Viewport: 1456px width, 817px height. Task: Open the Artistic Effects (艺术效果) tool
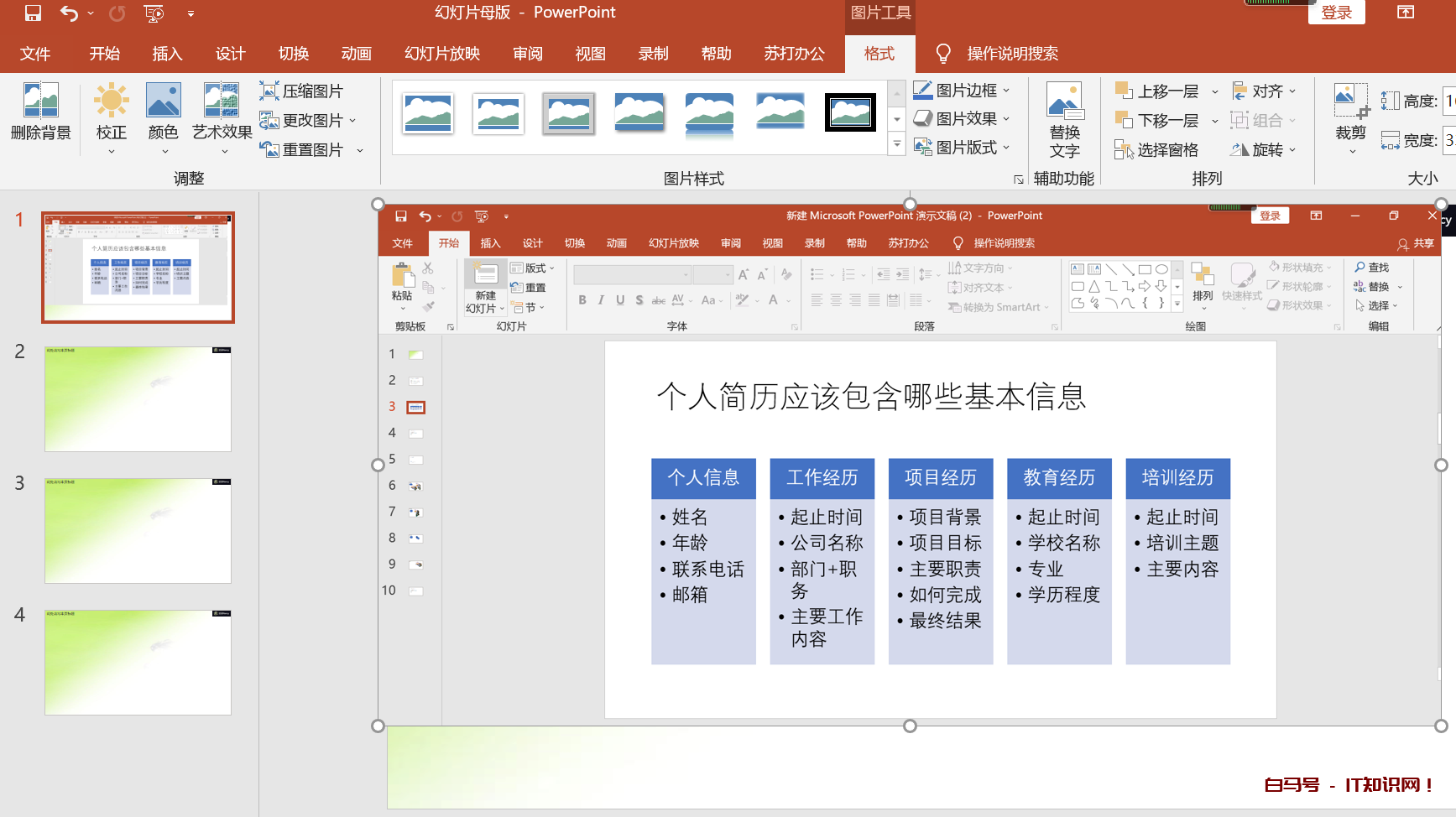pos(222,101)
